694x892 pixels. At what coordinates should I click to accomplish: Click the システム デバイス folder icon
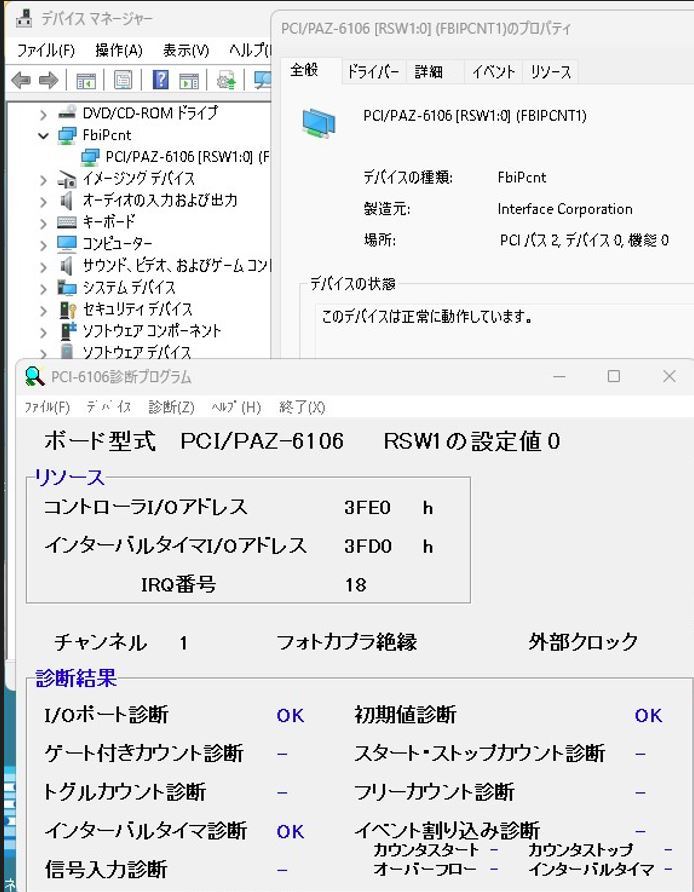(x=67, y=287)
